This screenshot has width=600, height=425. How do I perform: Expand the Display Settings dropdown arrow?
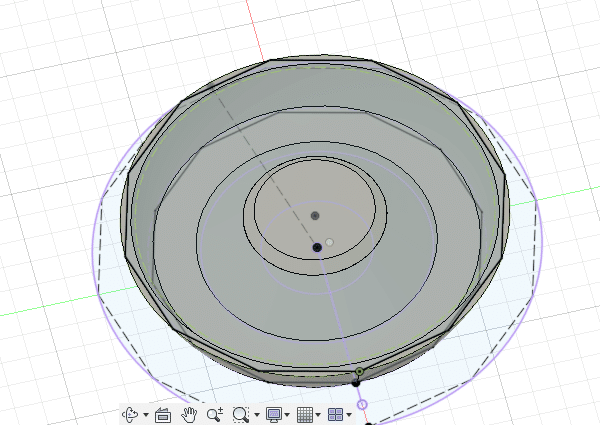tap(287, 415)
